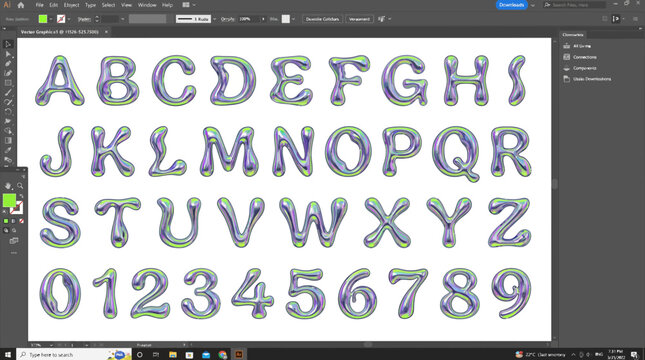Open Edit Toolbar three-dots menu
Image resolution: width=645 pixels, height=360 pixels.
[14, 253]
